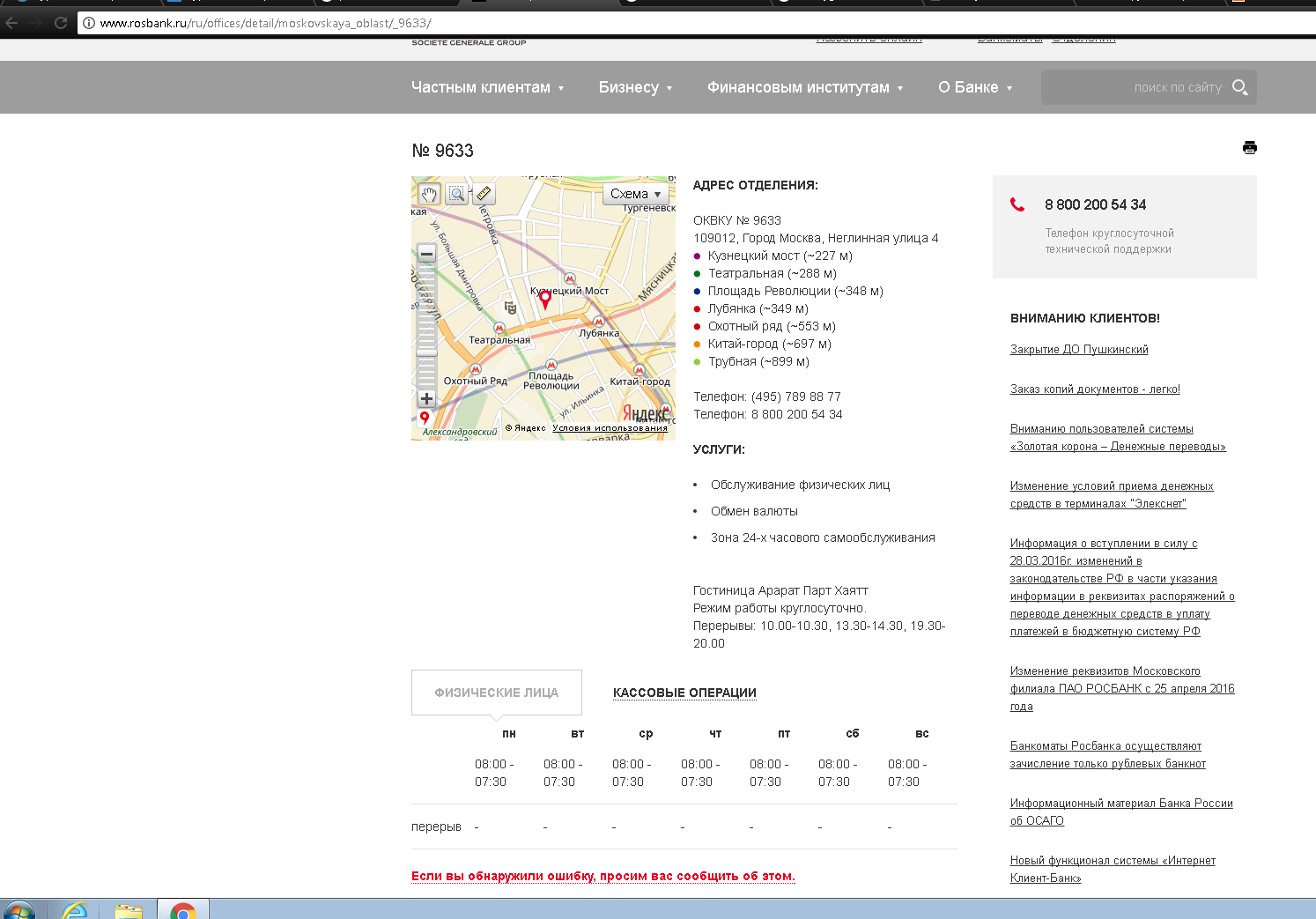Switch to Кассовые операции tab
1316x919 pixels.
click(x=684, y=693)
